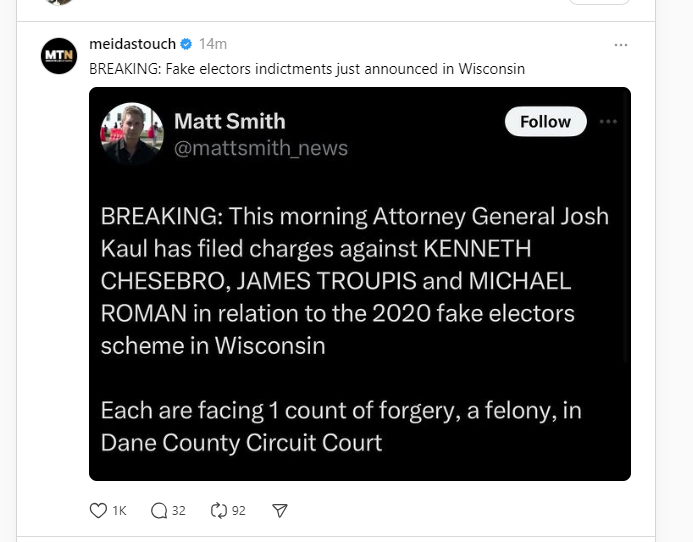This screenshot has height=542, width=693.
Task: Click the 92 reposts count
Action: [239, 510]
